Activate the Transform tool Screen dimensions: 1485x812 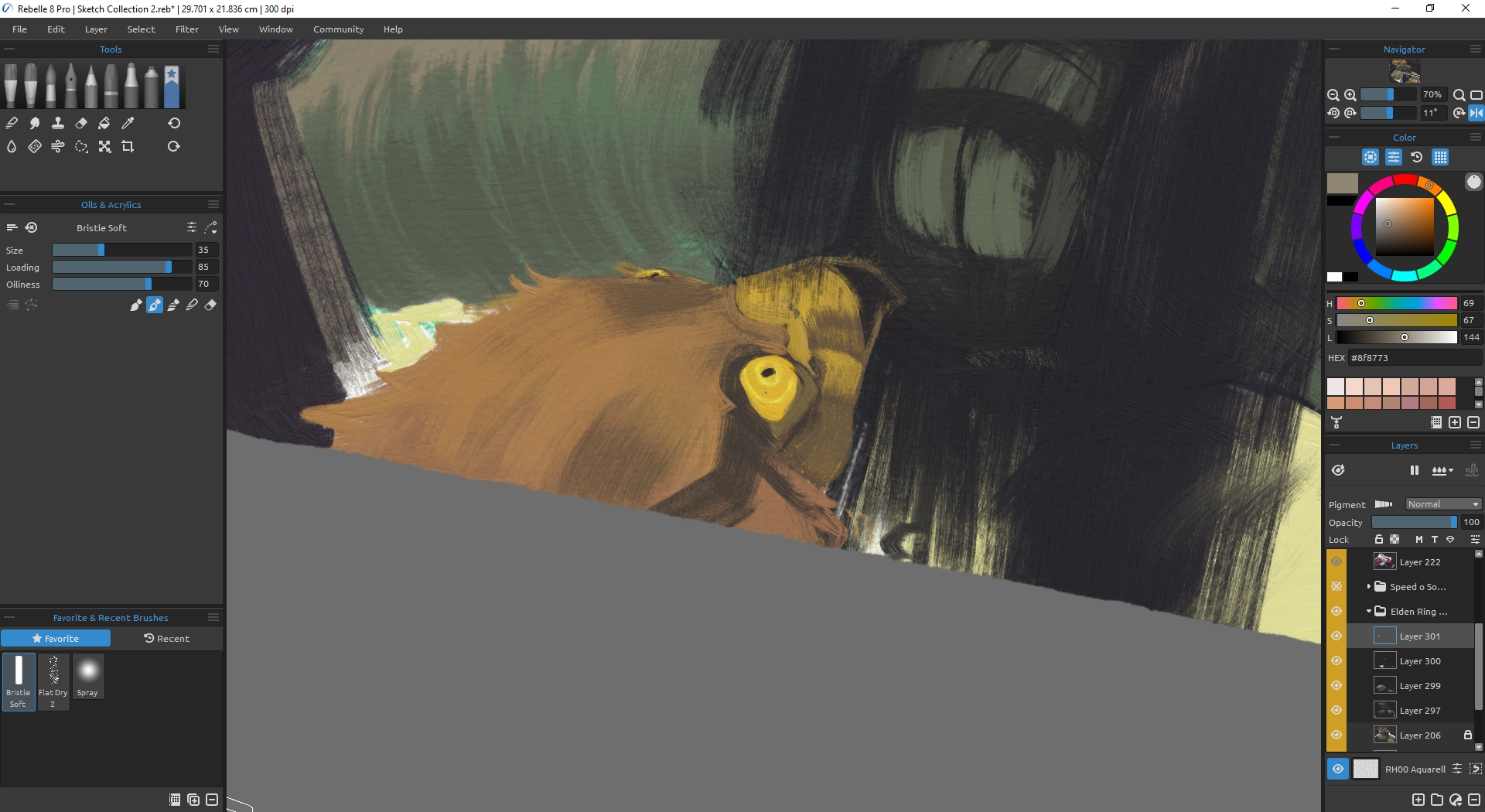(x=104, y=146)
